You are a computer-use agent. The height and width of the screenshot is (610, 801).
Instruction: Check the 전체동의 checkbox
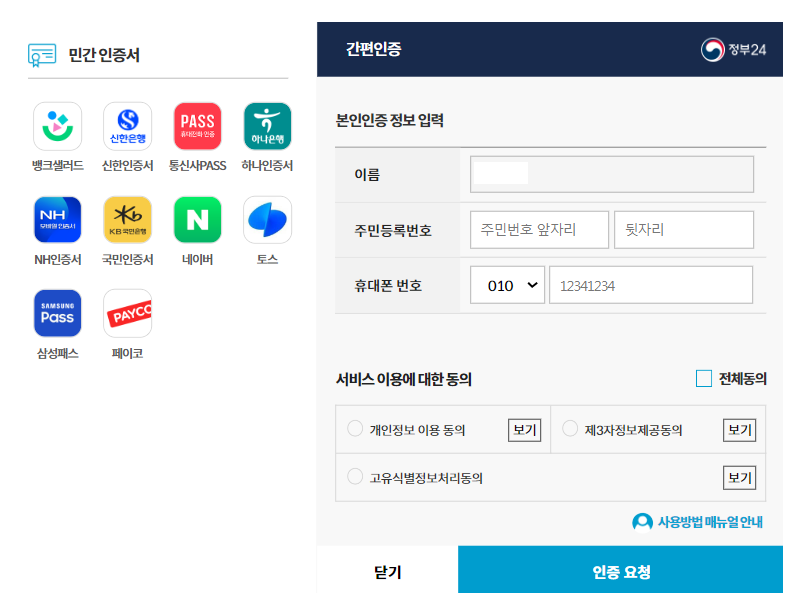[x=704, y=379]
